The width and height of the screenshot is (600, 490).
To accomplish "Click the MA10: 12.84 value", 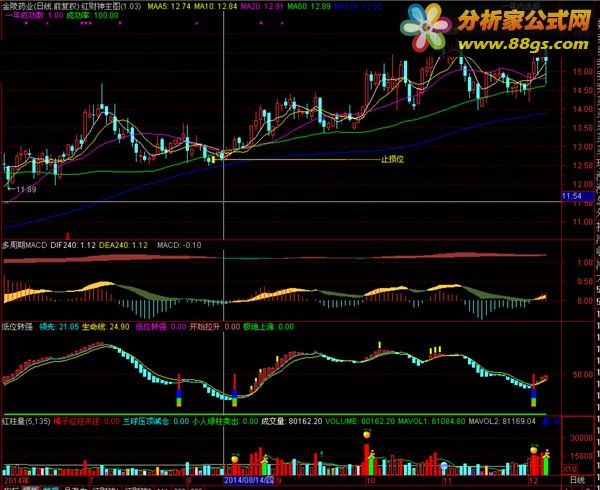I will point(216,6).
